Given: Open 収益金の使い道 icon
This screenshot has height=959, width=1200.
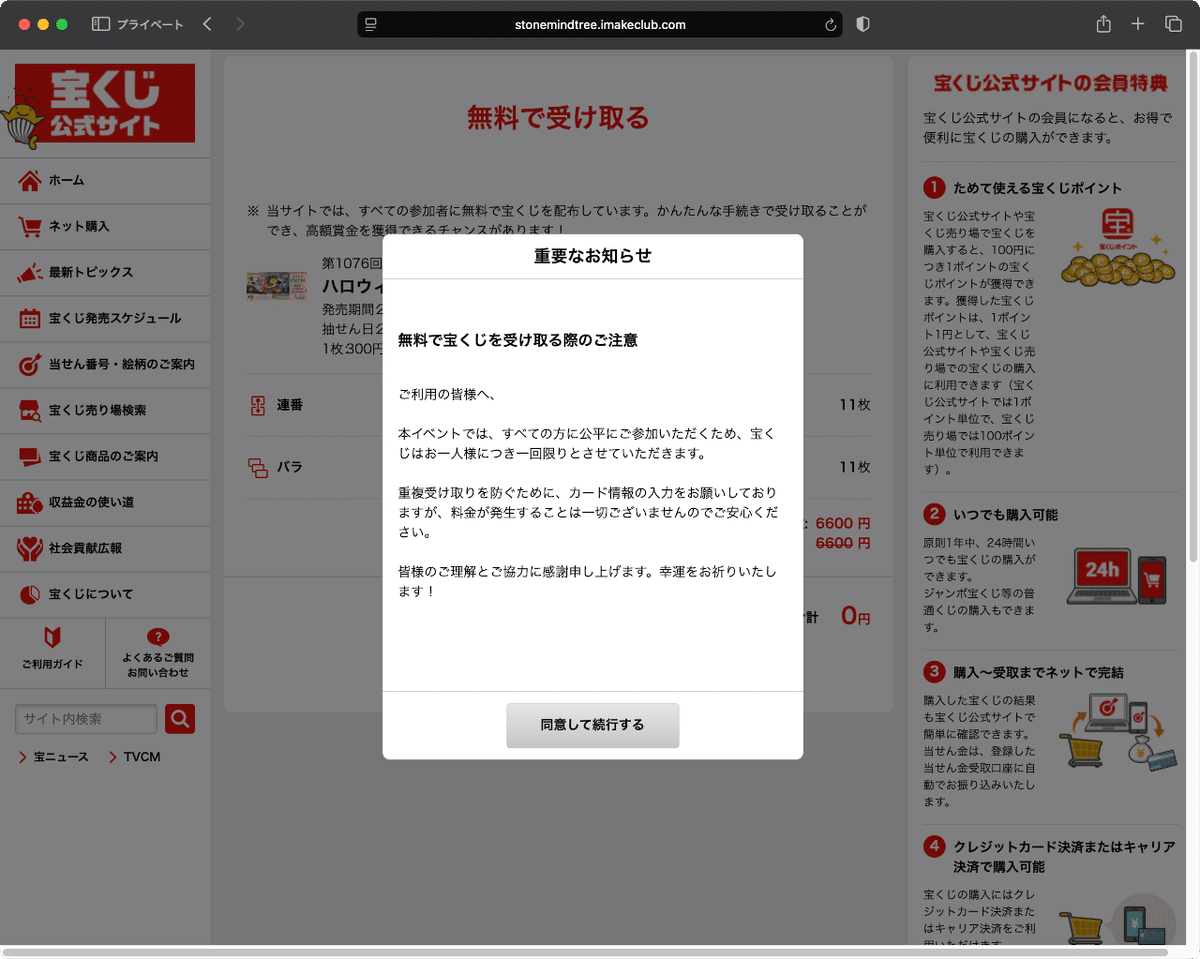Looking at the screenshot, I should coord(30,502).
